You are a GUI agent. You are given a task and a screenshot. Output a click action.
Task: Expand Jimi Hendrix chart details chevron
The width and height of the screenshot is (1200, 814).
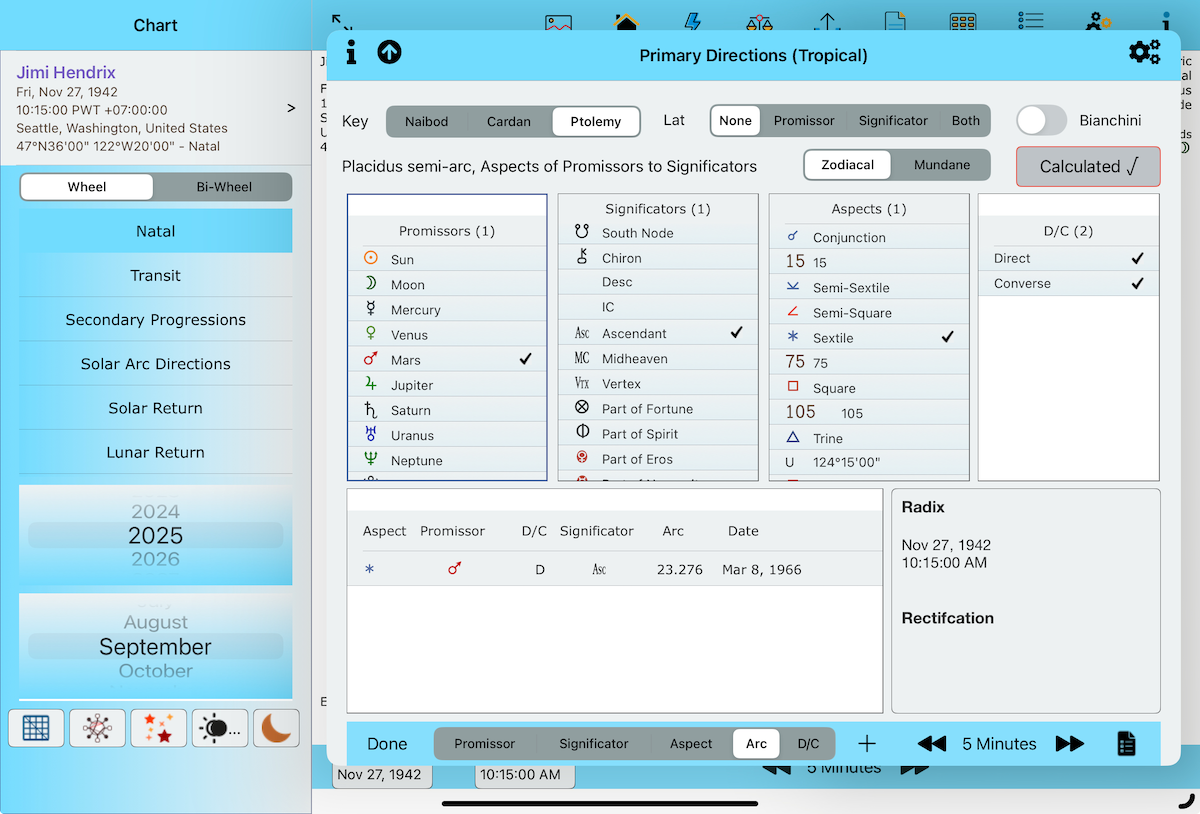point(291,108)
